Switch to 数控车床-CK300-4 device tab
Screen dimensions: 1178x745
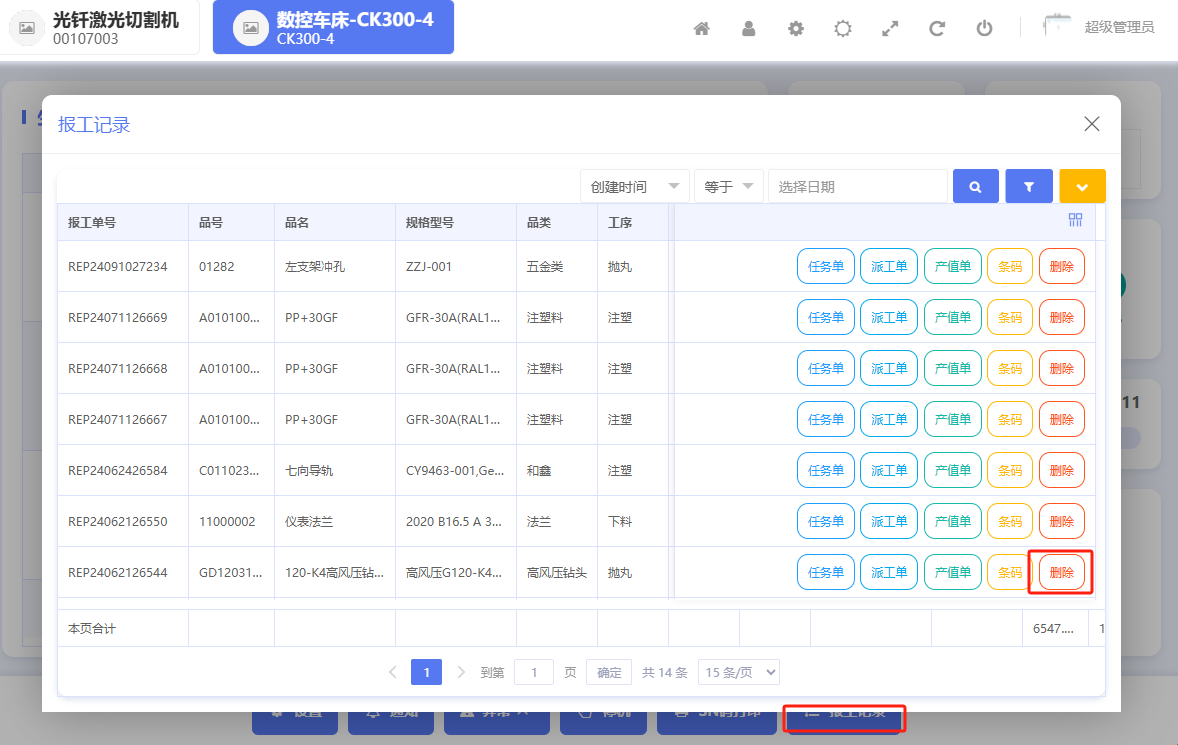(333, 27)
